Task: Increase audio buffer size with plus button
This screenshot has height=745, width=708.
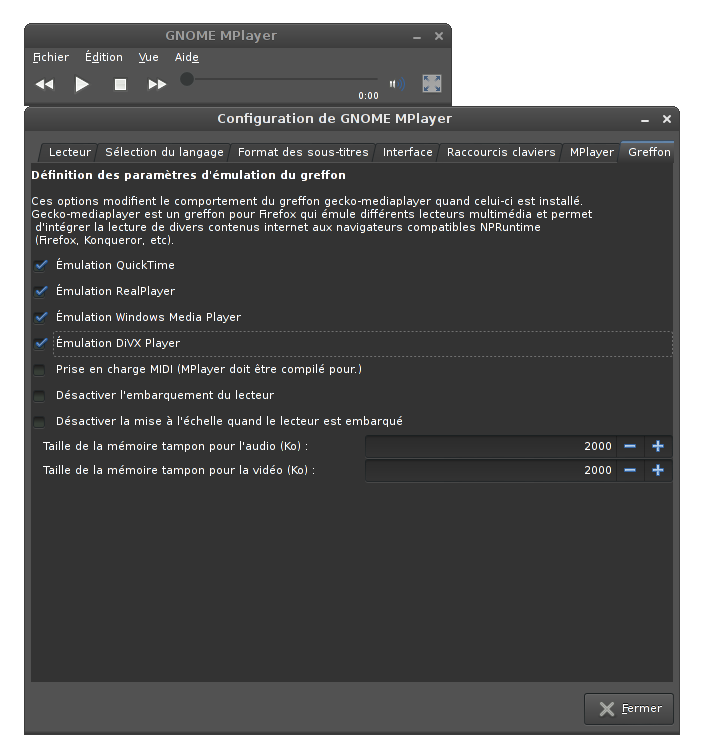Action: (658, 447)
